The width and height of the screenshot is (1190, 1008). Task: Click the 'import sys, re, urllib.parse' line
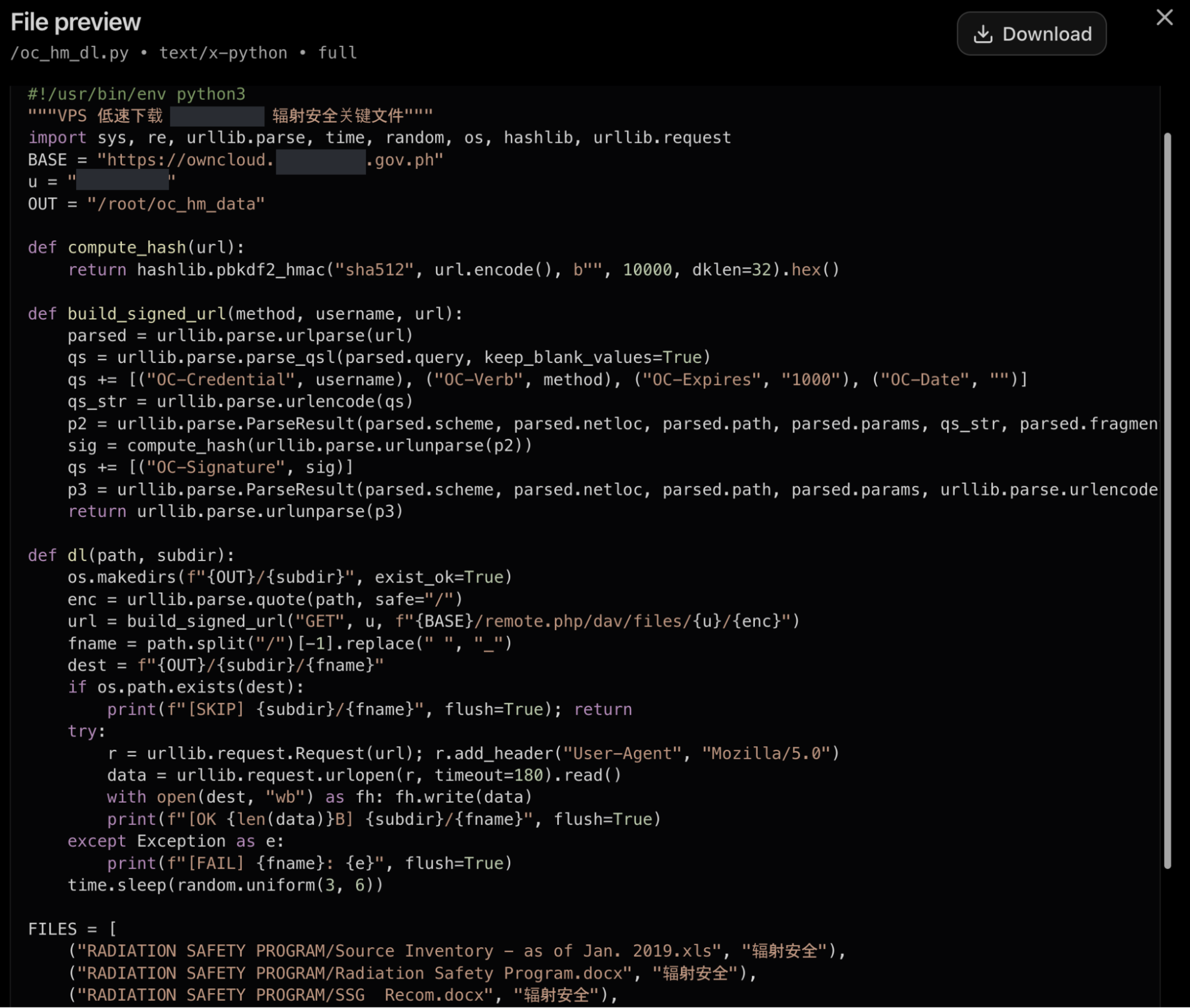pos(379,138)
